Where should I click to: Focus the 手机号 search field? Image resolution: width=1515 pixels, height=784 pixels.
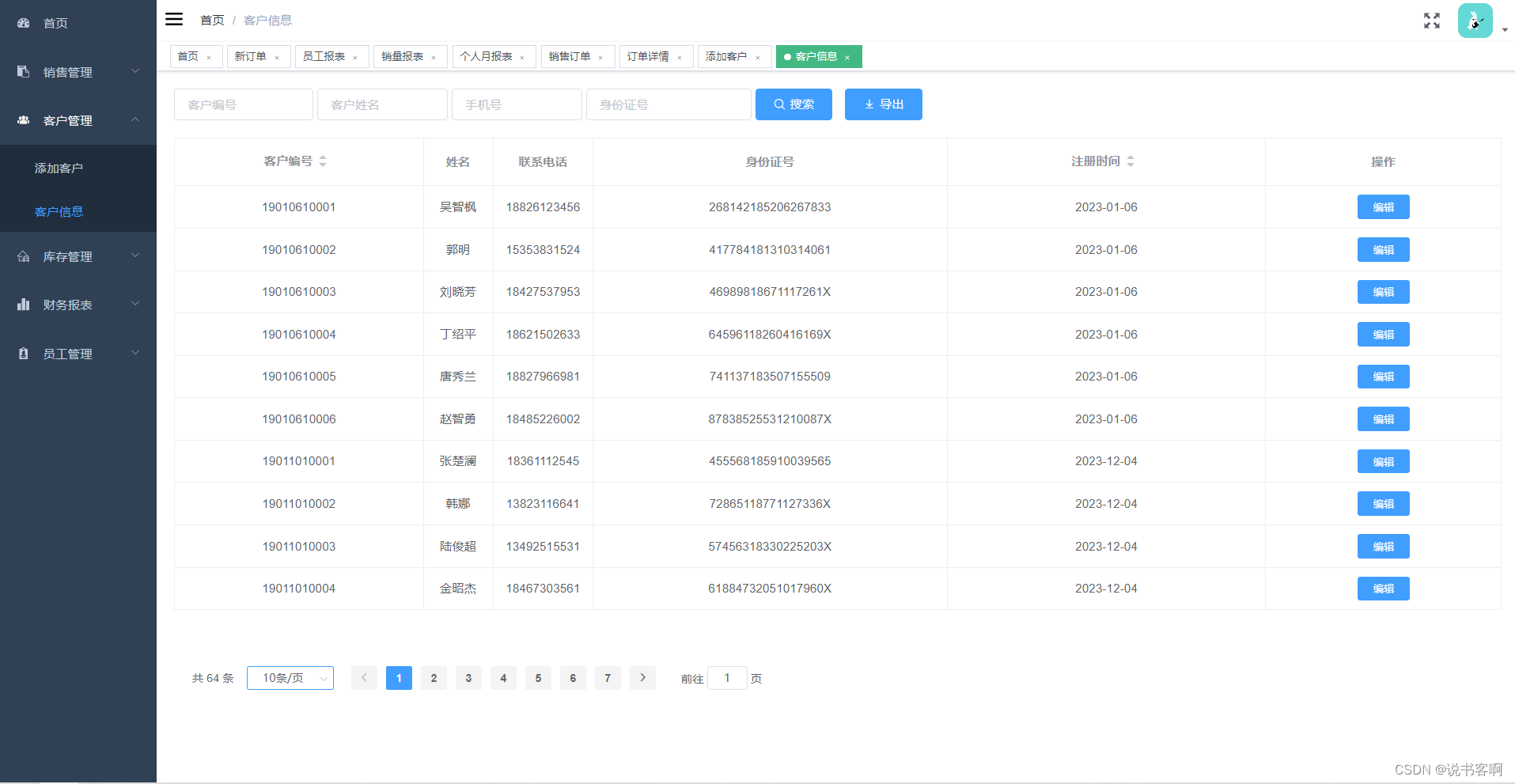[517, 104]
